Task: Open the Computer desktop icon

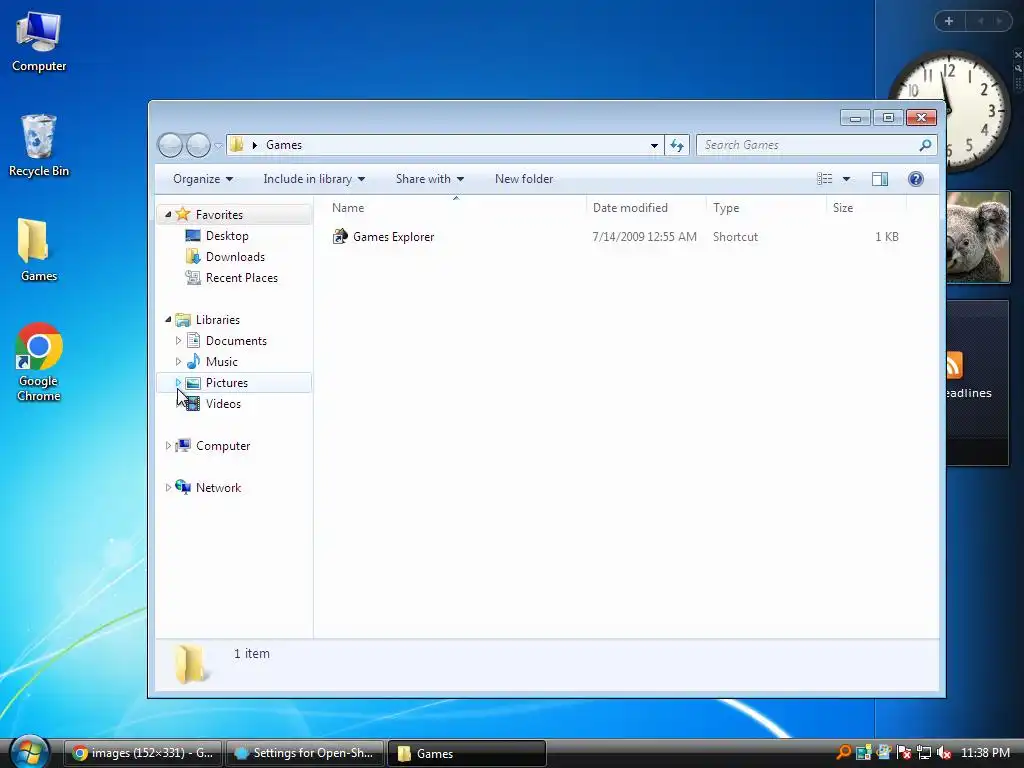Action: coord(39,42)
